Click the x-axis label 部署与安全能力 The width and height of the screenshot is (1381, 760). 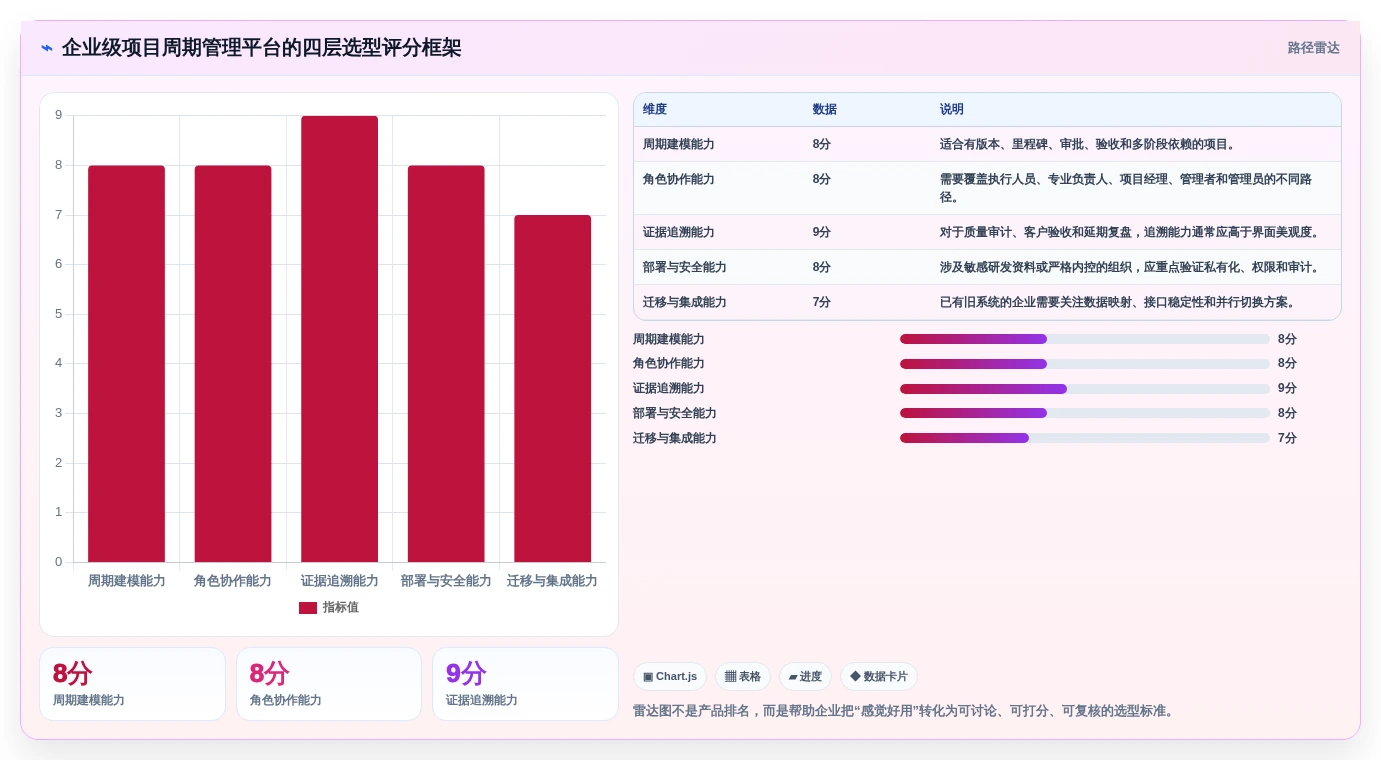(x=446, y=581)
